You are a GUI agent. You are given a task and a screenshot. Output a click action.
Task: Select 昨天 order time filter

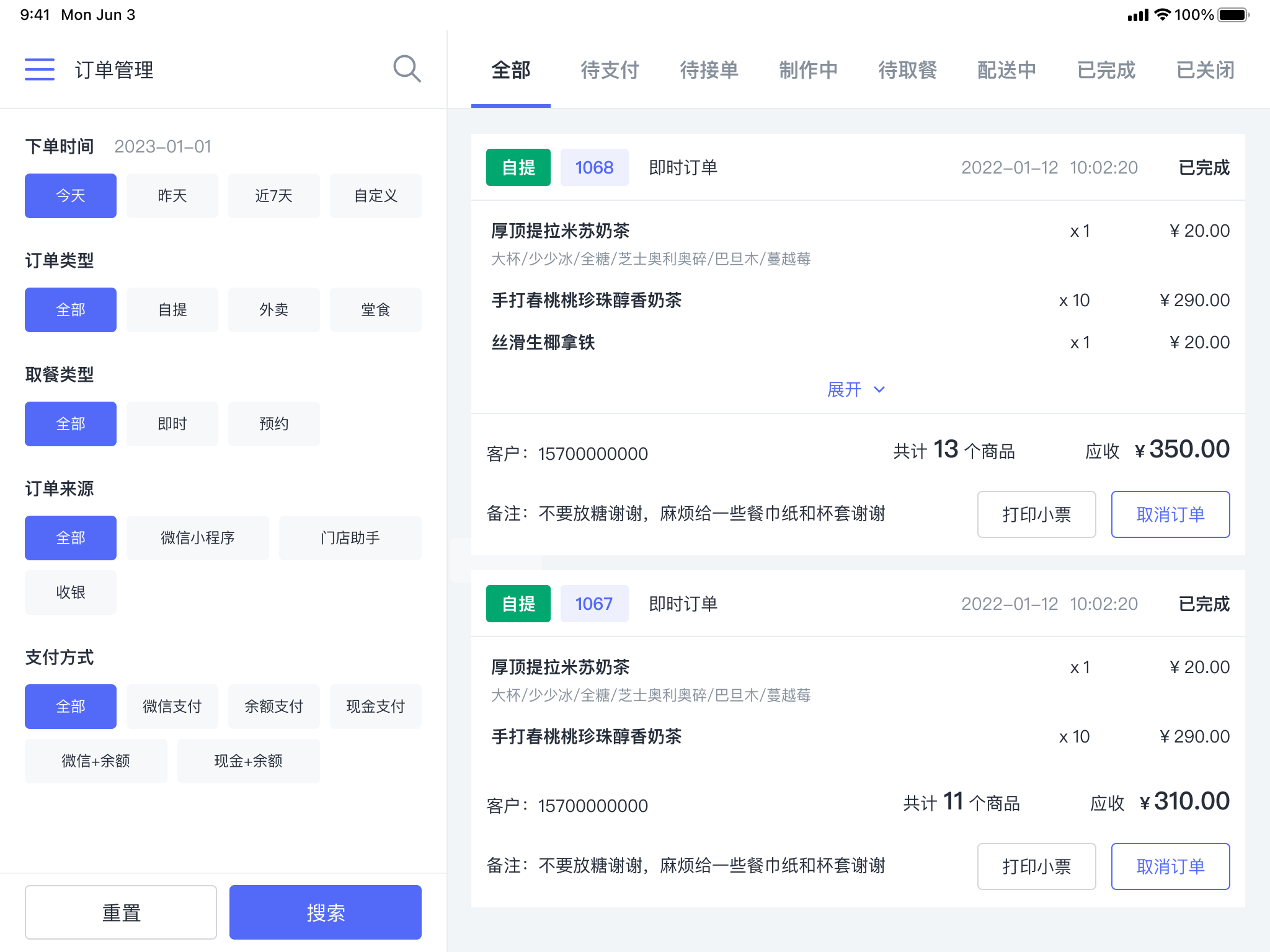pos(172,196)
